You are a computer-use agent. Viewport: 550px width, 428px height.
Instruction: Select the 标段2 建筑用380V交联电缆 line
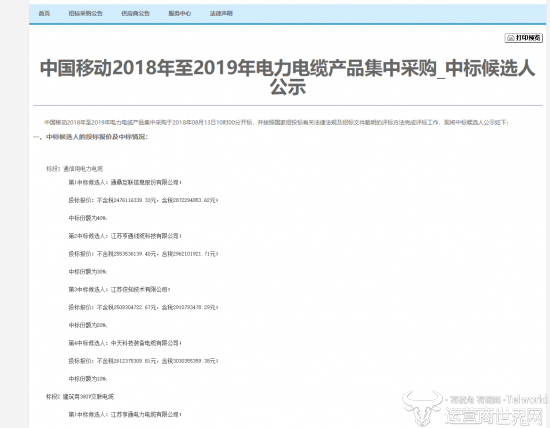pyautogui.click(x=80, y=397)
